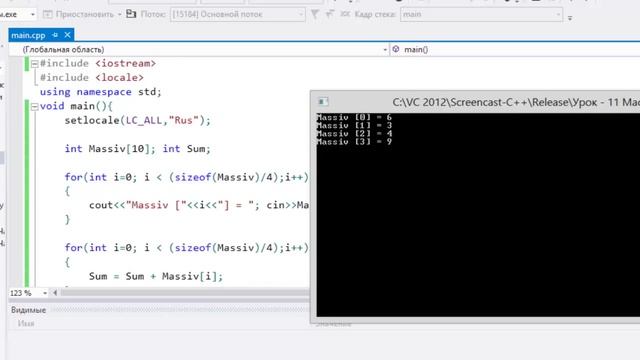640x360 pixels.
Task: Click console line 'Massiv [0] = 6'
Action: [354, 118]
